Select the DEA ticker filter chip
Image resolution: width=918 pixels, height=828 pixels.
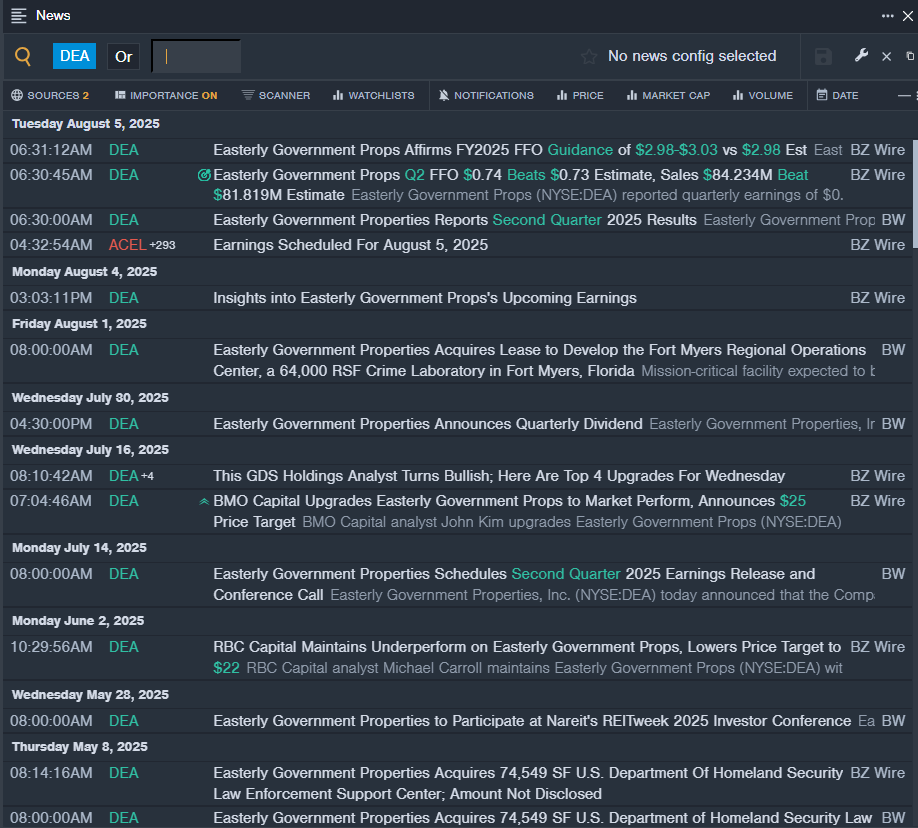tap(74, 56)
